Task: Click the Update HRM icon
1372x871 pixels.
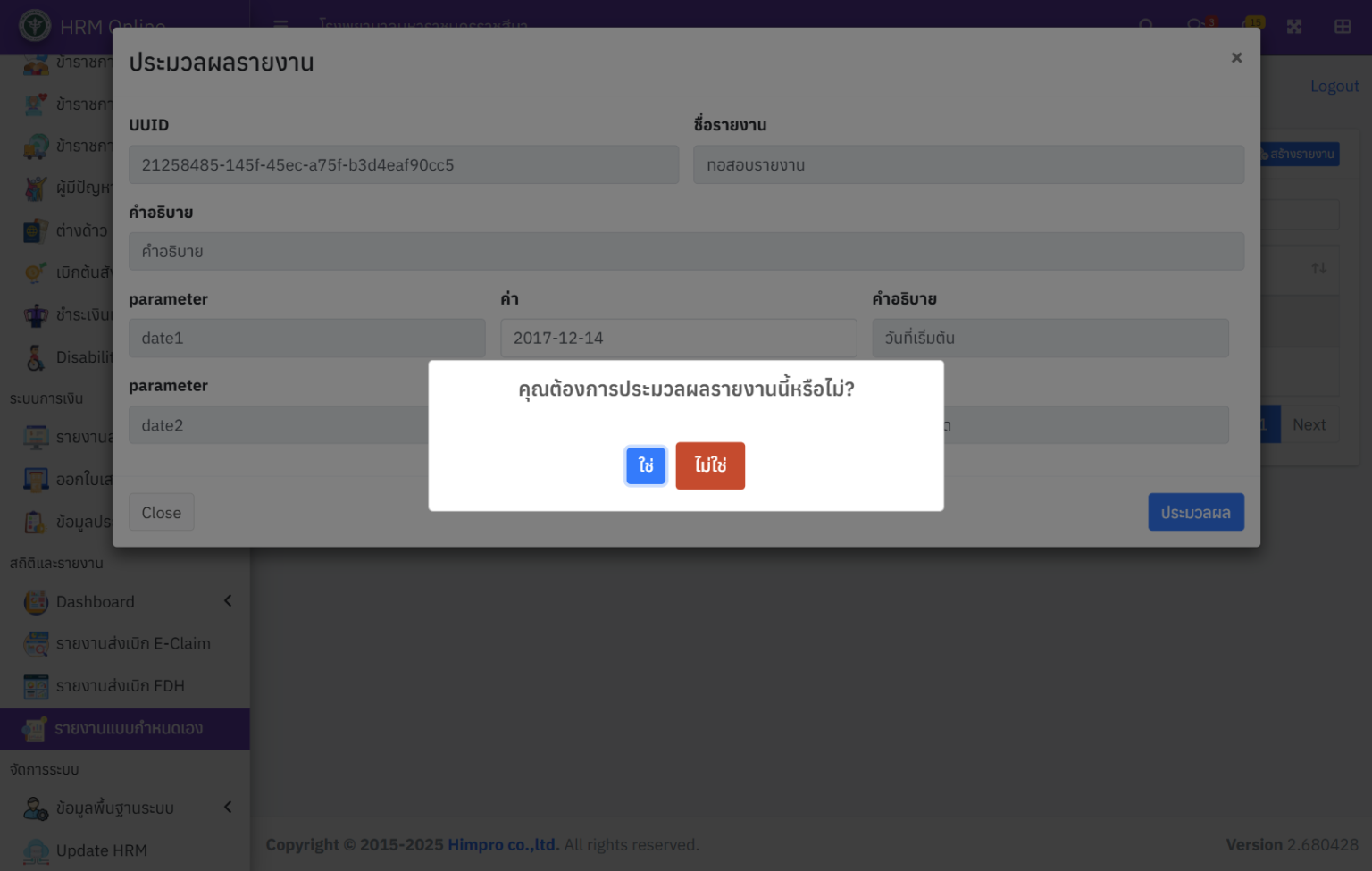Action: (36, 850)
